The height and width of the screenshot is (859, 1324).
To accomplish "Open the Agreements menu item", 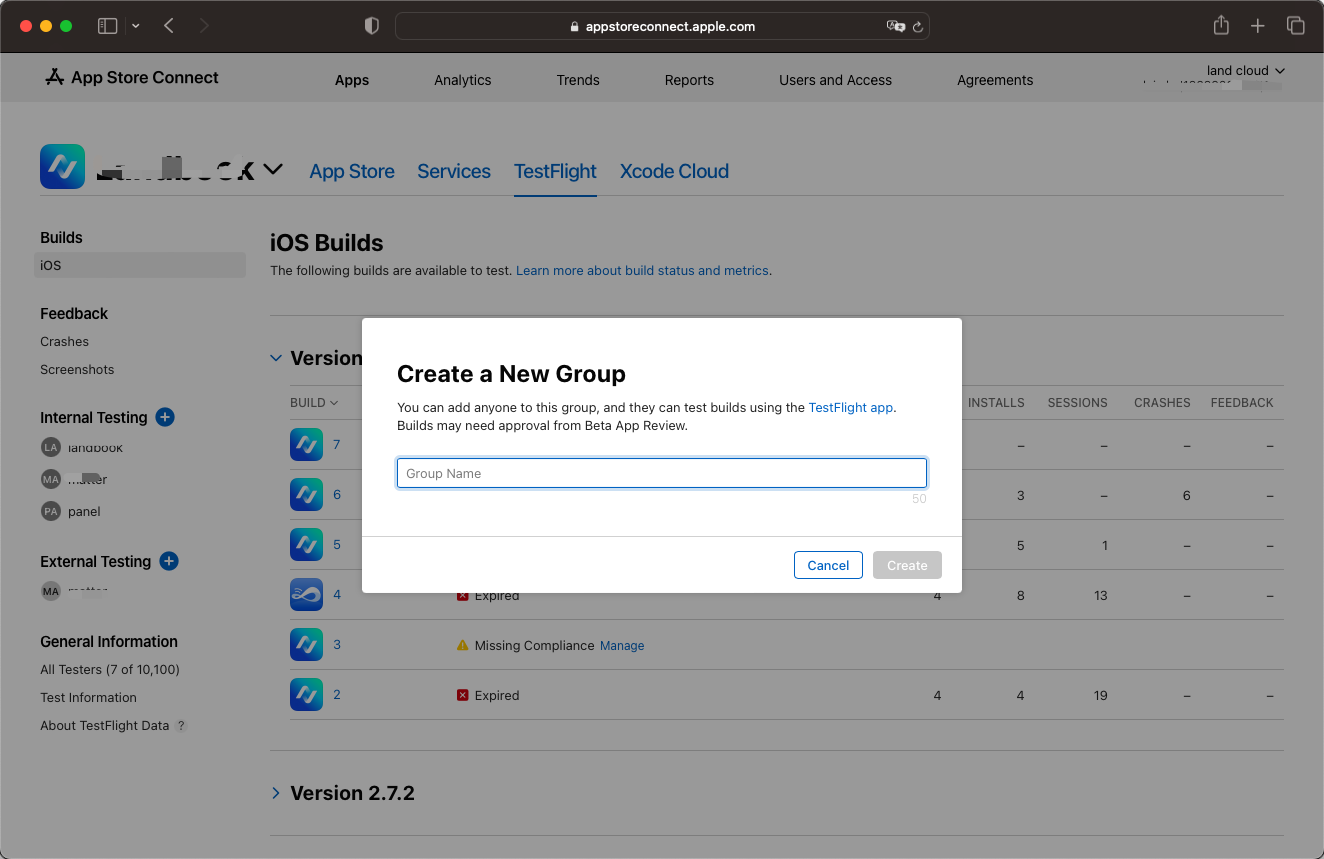I will (x=995, y=80).
